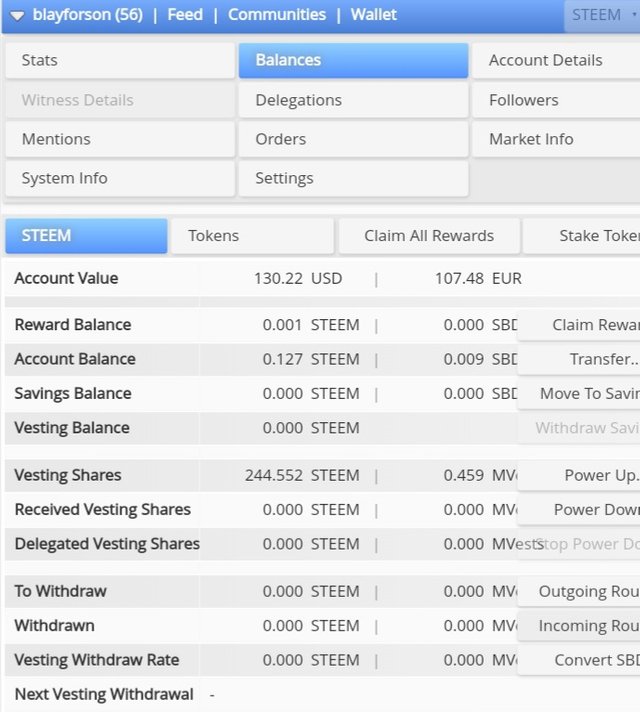This screenshot has height=712, width=640.
Task: Open the Settings tab
Action: pyautogui.click(x=353, y=178)
